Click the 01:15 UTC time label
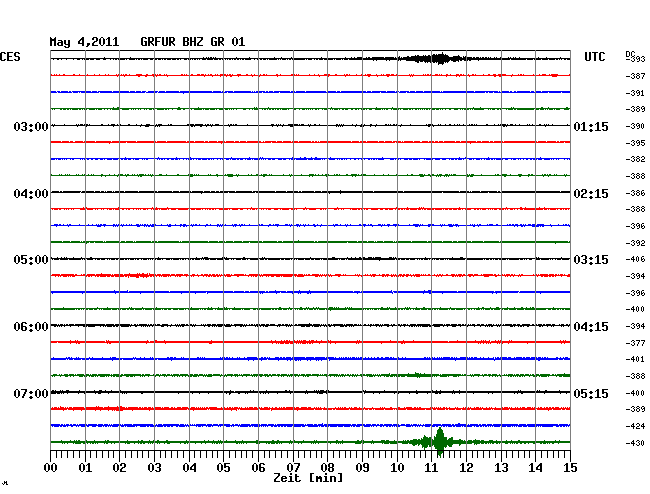The width and height of the screenshot is (650, 494). (x=591, y=126)
